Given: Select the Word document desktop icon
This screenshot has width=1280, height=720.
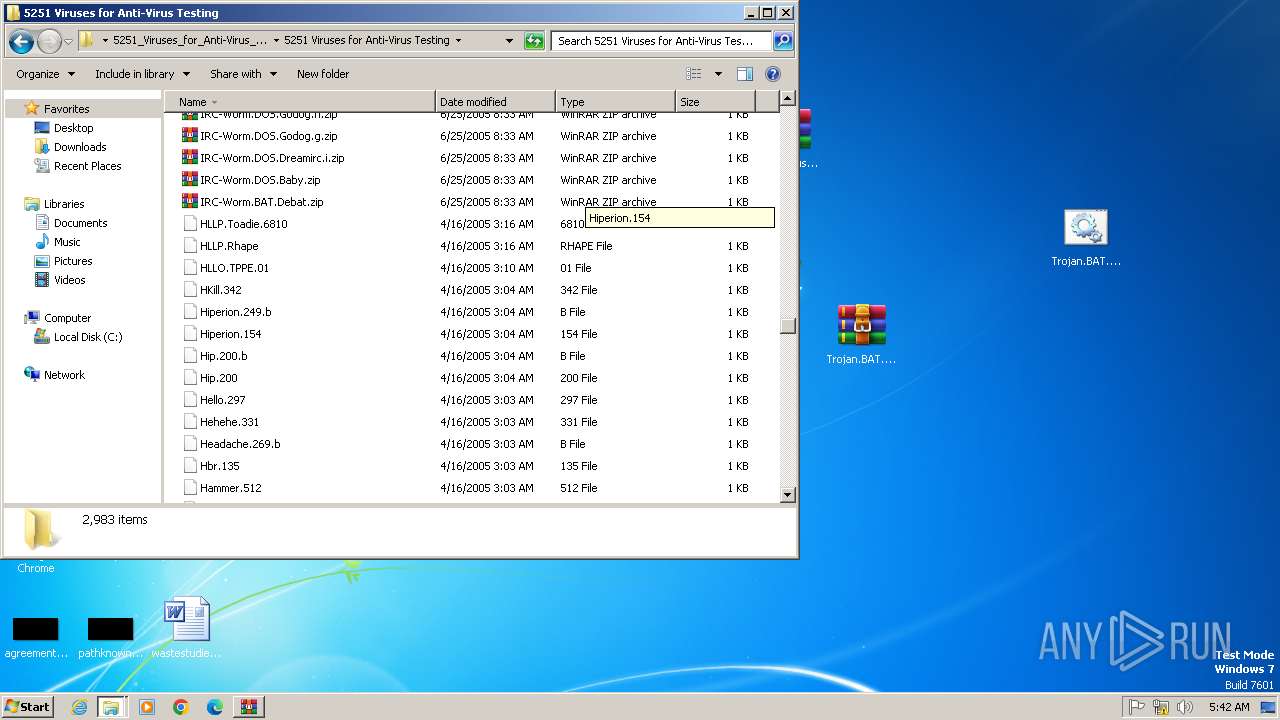Looking at the screenshot, I should pyautogui.click(x=187, y=627).
